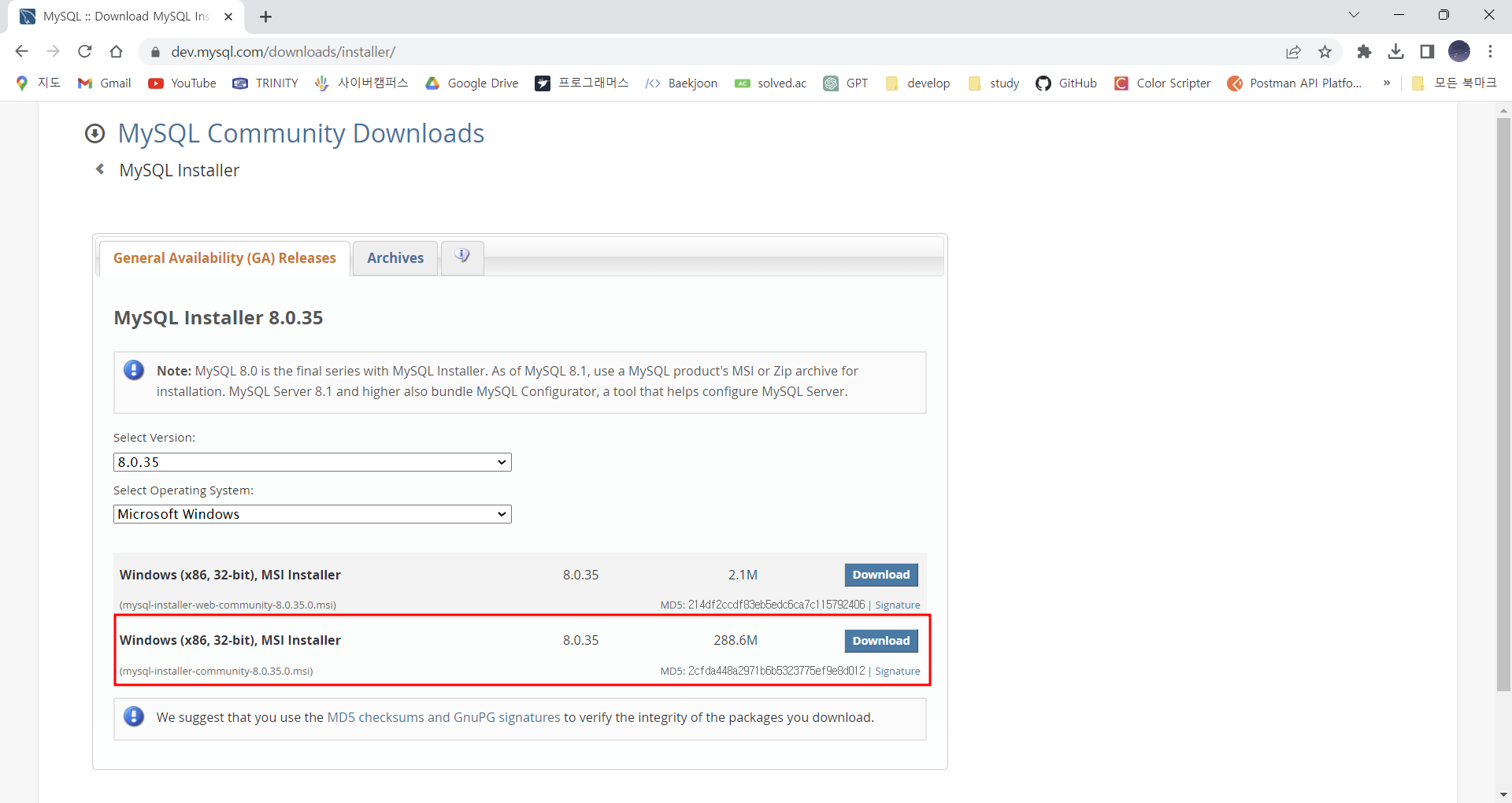
Task: Open the Postman API Platform bookmark
Action: [x=1295, y=83]
